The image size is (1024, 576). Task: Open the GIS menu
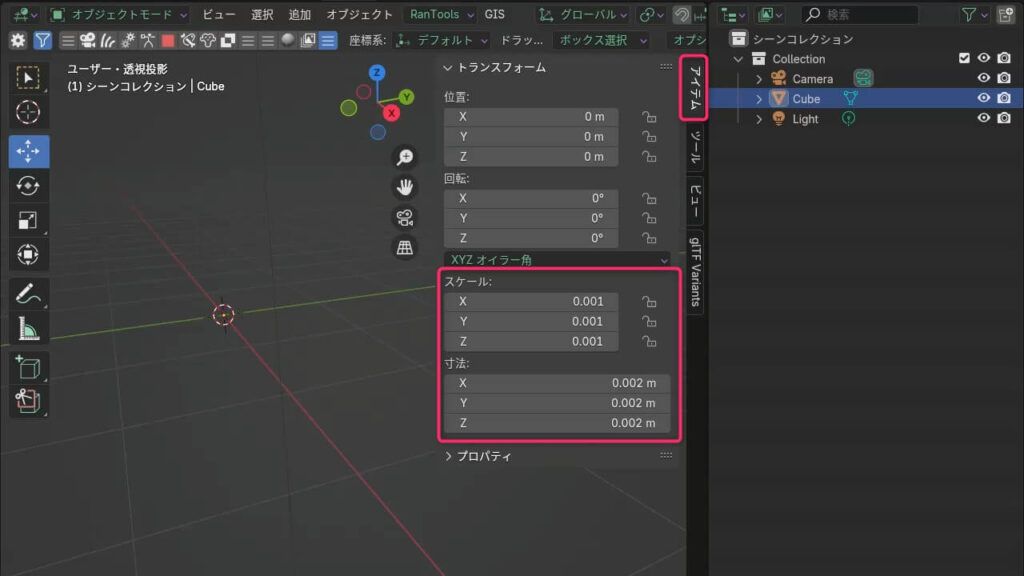point(494,14)
